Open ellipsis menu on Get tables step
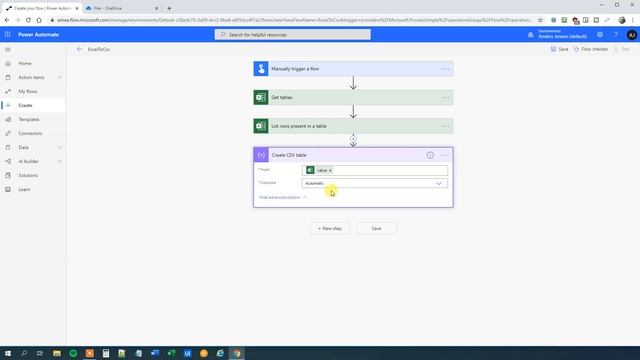This screenshot has width=640, height=360. 445,98
